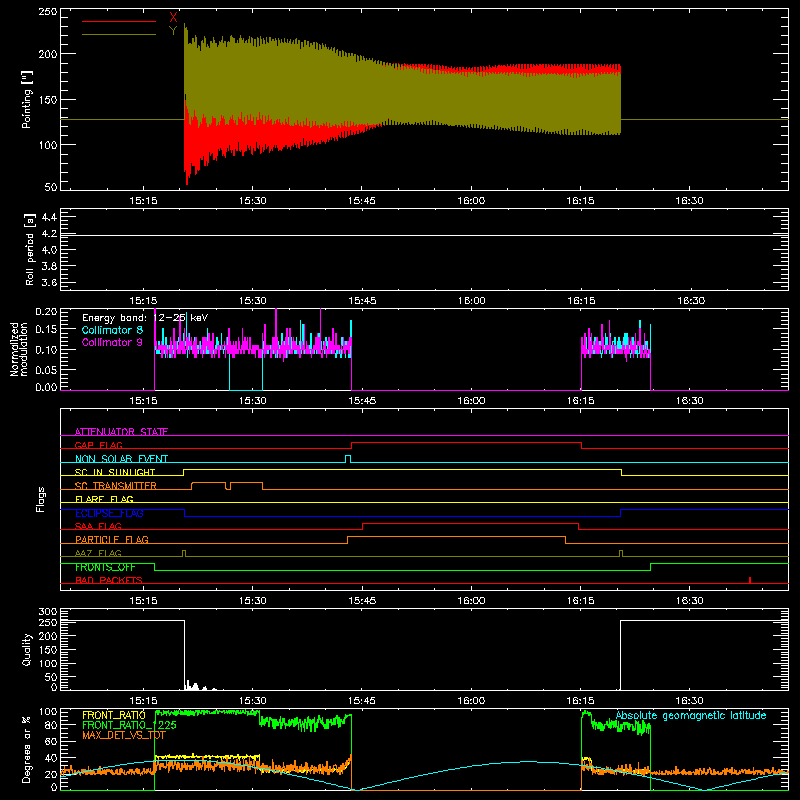800x800 pixels.
Task: Select the Energy band: 12-25 keV text
Action: (x=145, y=318)
